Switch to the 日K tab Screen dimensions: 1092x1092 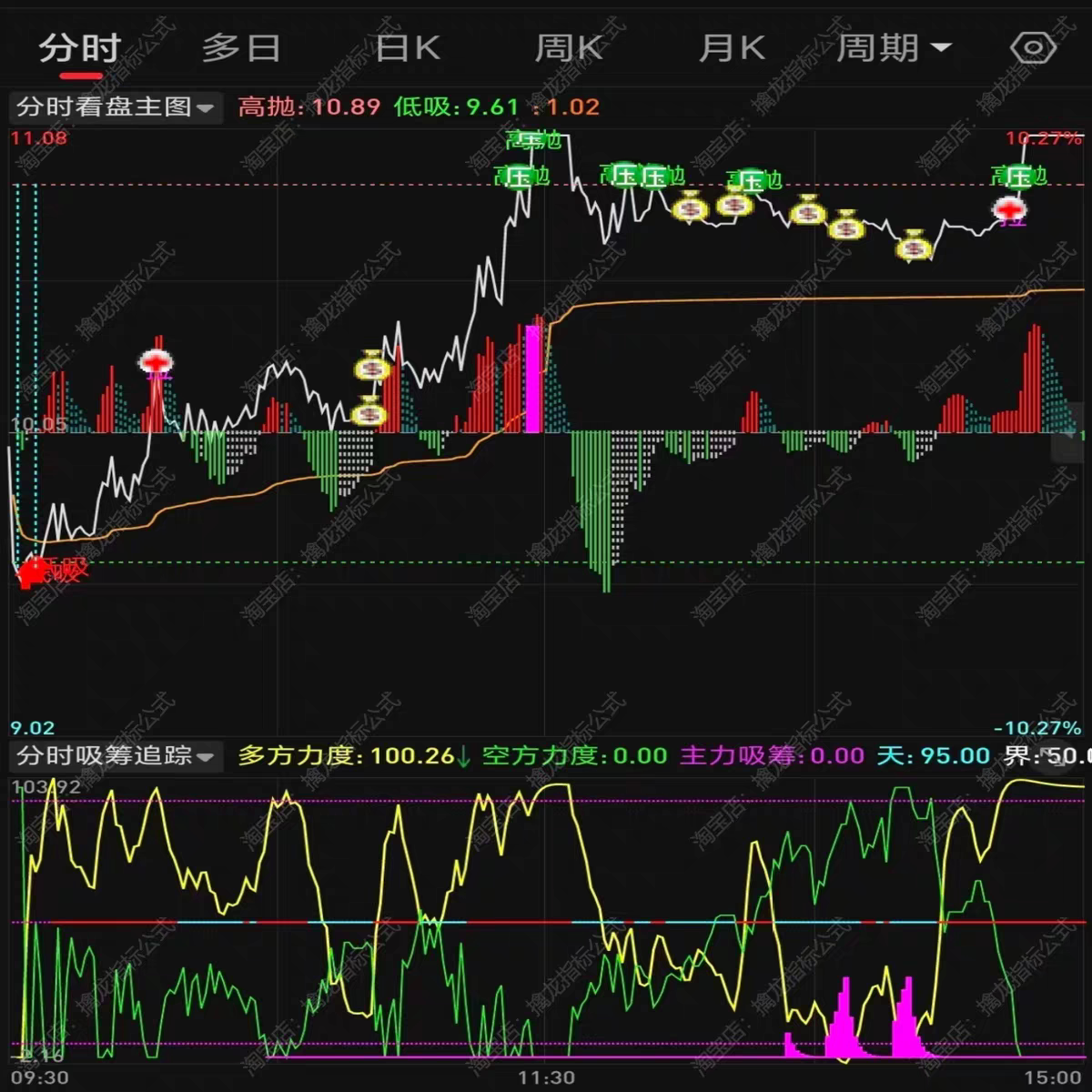coord(408,47)
